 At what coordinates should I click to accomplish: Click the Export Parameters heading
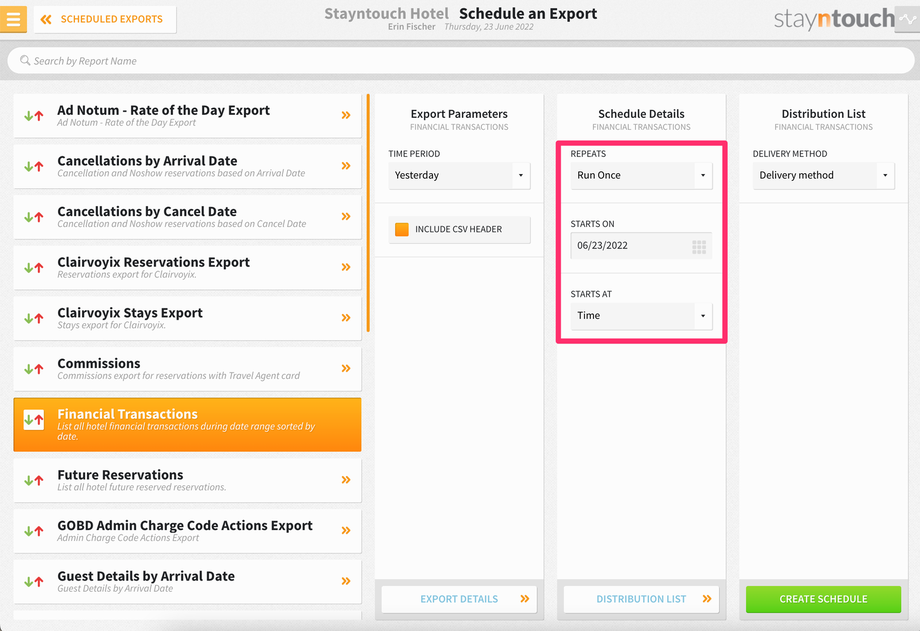(x=459, y=114)
